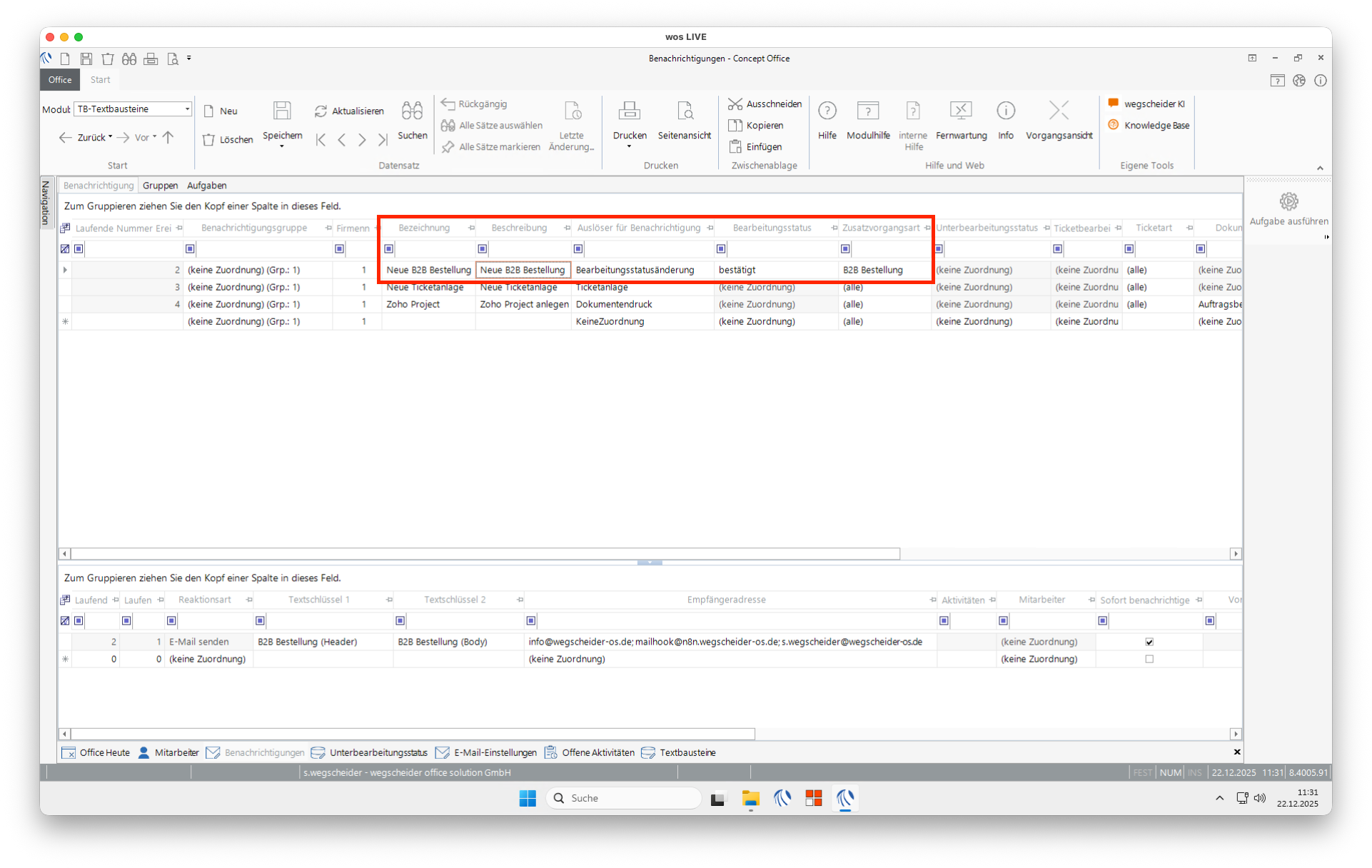
Task: Switch to the Gruppen tab
Action: pyautogui.click(x=160, y=186)
